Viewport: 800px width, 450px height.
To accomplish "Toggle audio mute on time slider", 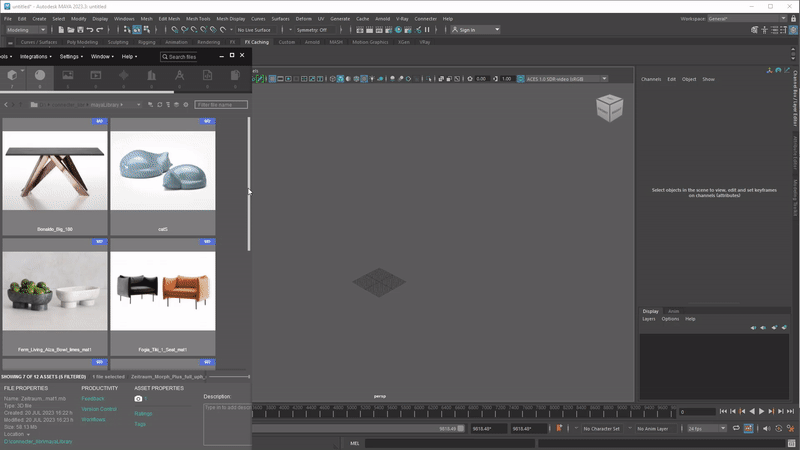I will pos(766,429).
